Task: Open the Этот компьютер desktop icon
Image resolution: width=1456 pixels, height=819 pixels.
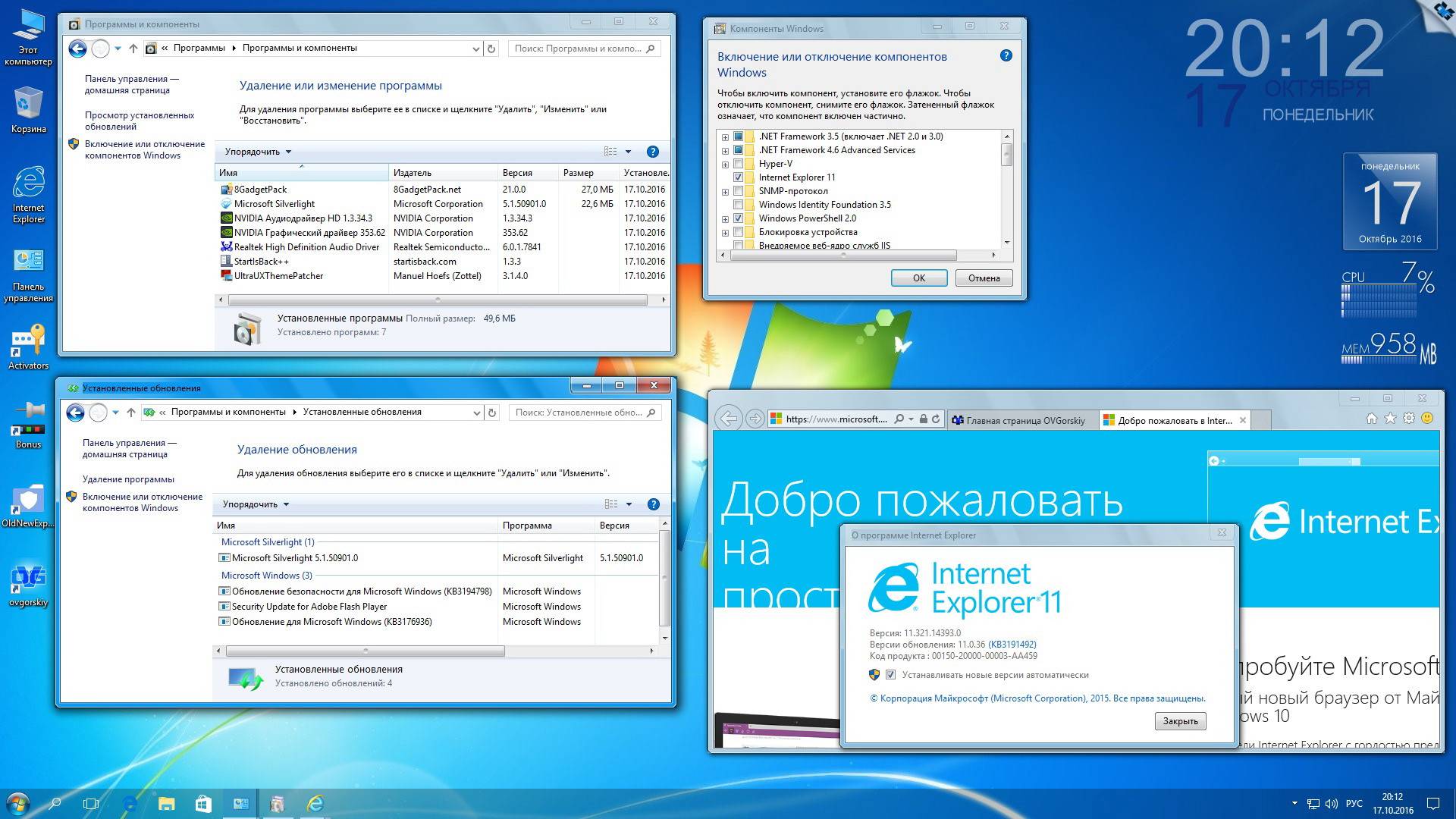Action: point(28,38)
